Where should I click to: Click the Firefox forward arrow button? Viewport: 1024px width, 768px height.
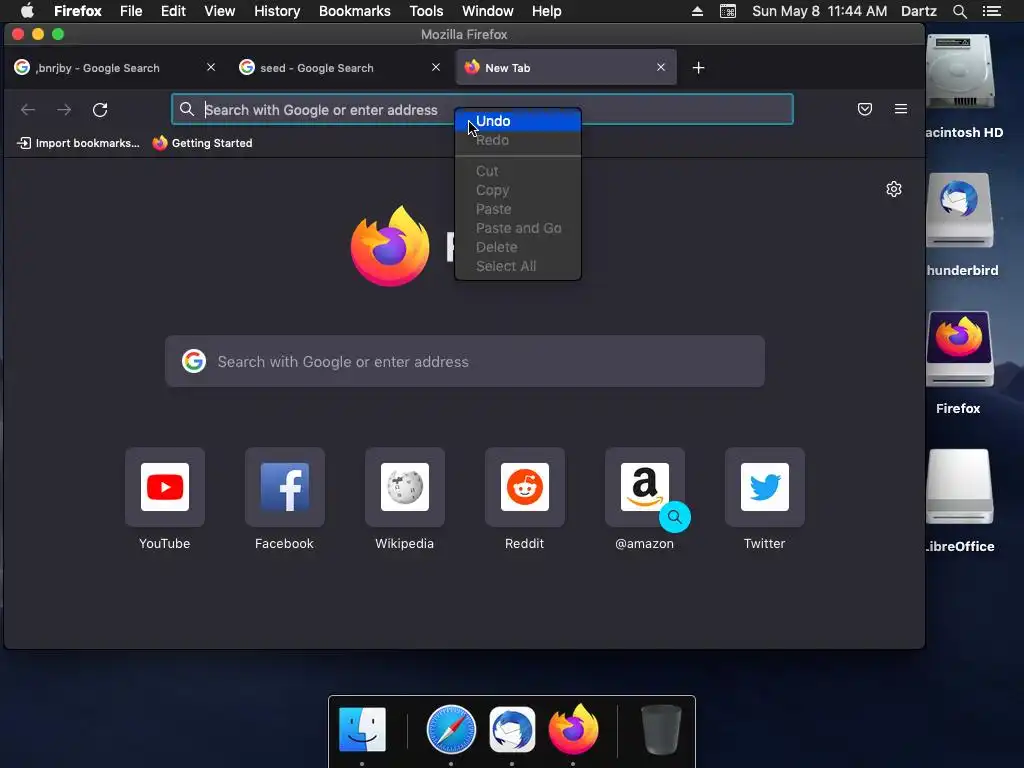coord(64,110)
